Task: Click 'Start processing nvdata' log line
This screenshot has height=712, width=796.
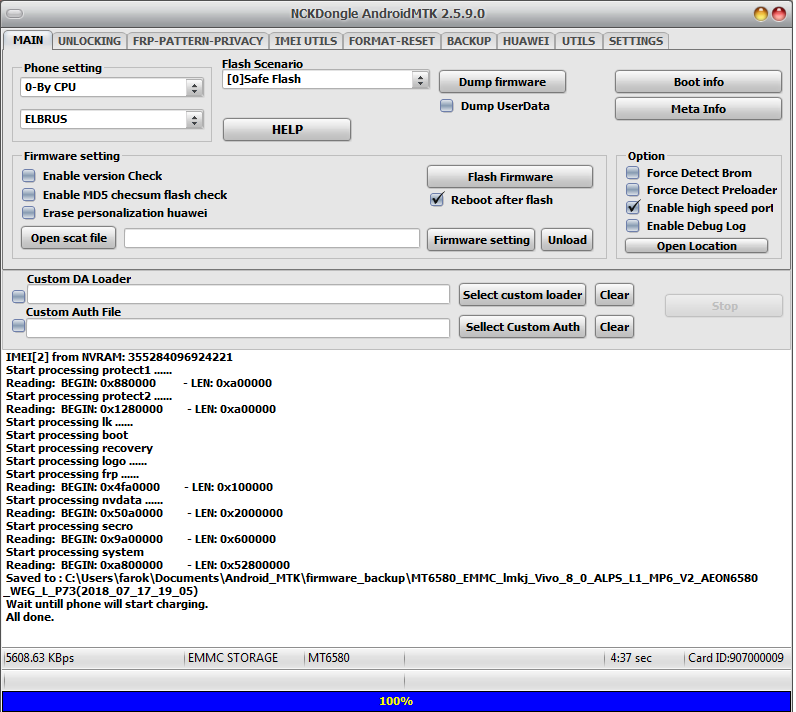Action: [84, 500]
